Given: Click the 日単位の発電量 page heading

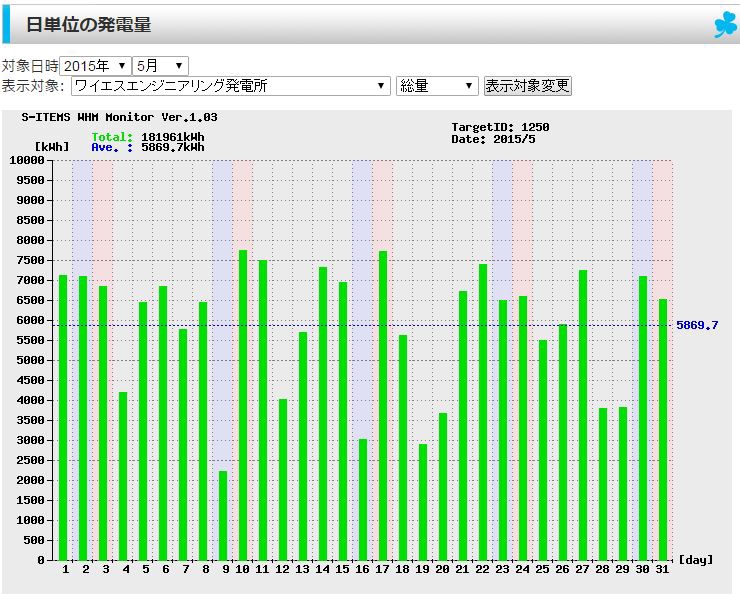Looking at the screenshot, I should (x=88, y=25).
